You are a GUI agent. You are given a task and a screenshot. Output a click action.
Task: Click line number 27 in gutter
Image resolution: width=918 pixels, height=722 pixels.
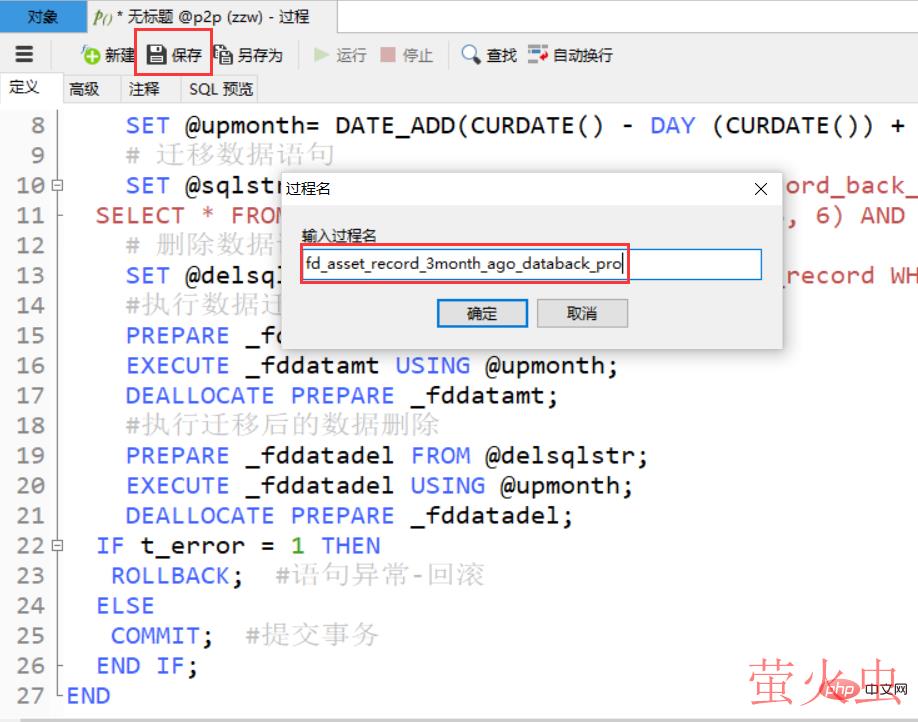pos(30,696)
